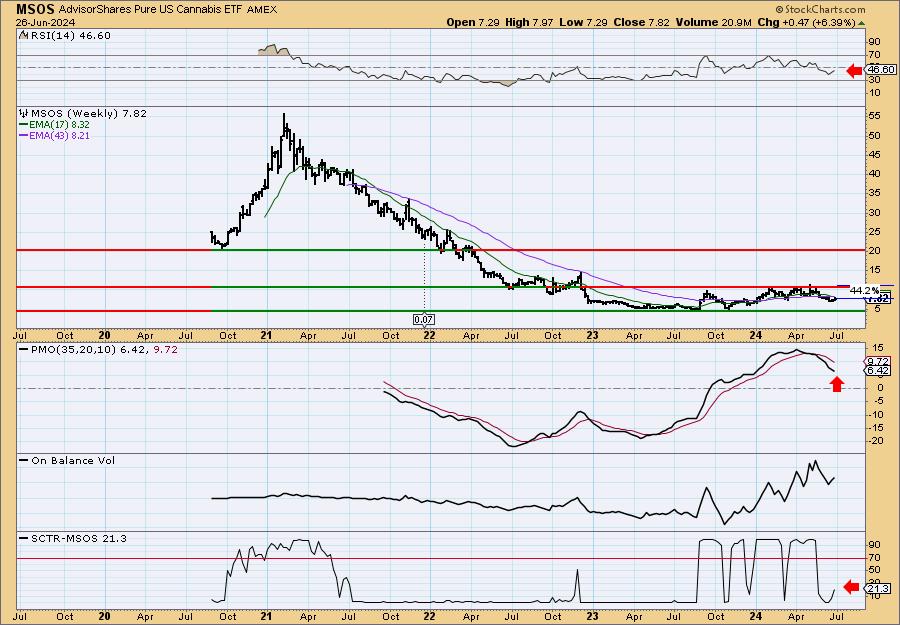This screenshot has width=900, height=625.
Task: Click the High 7.97 value
Action: click(x=530, y=22)
